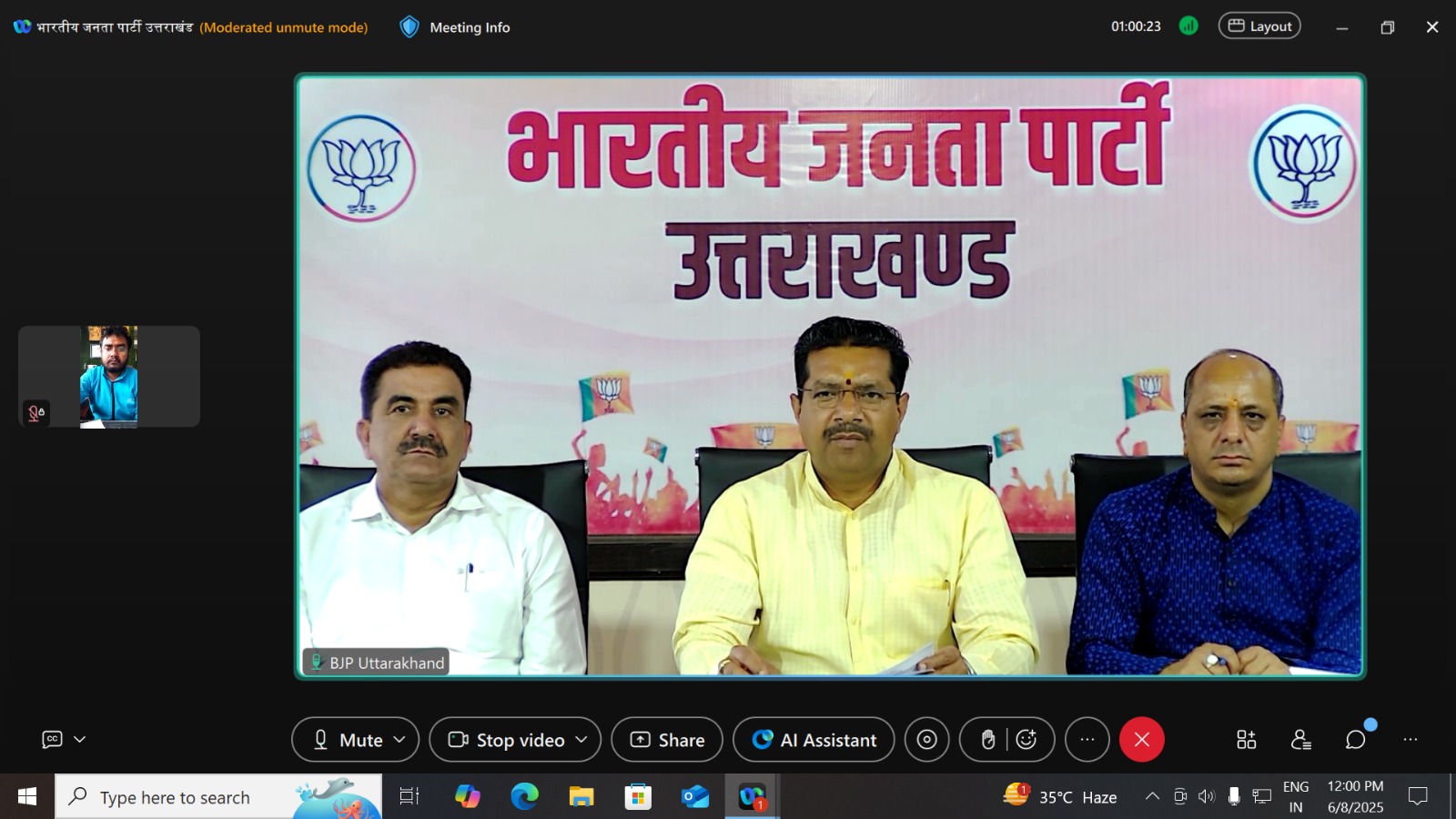Screen dimensions: 1456x819
Task: Click the Meet Now tray icon
Action: (1180, 796)
